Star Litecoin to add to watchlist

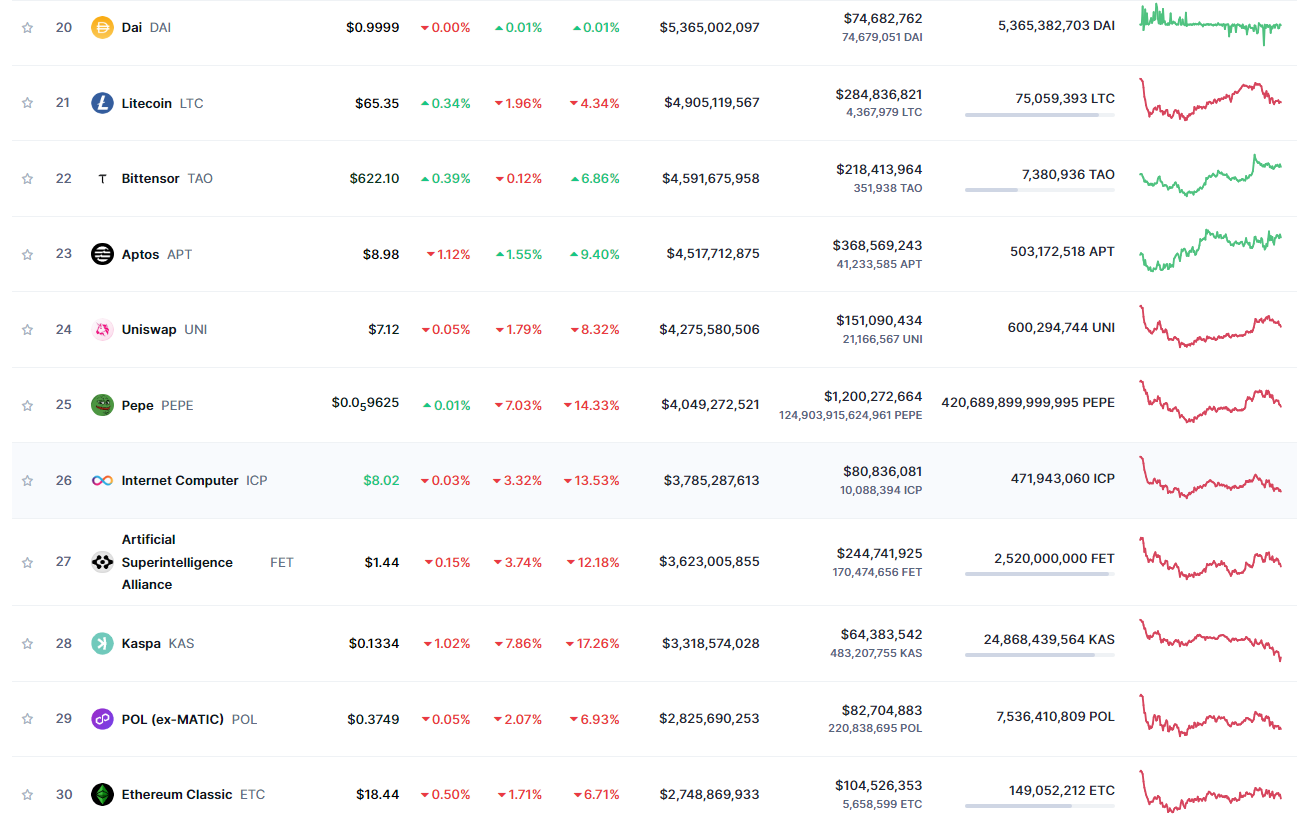click(27, 103)
